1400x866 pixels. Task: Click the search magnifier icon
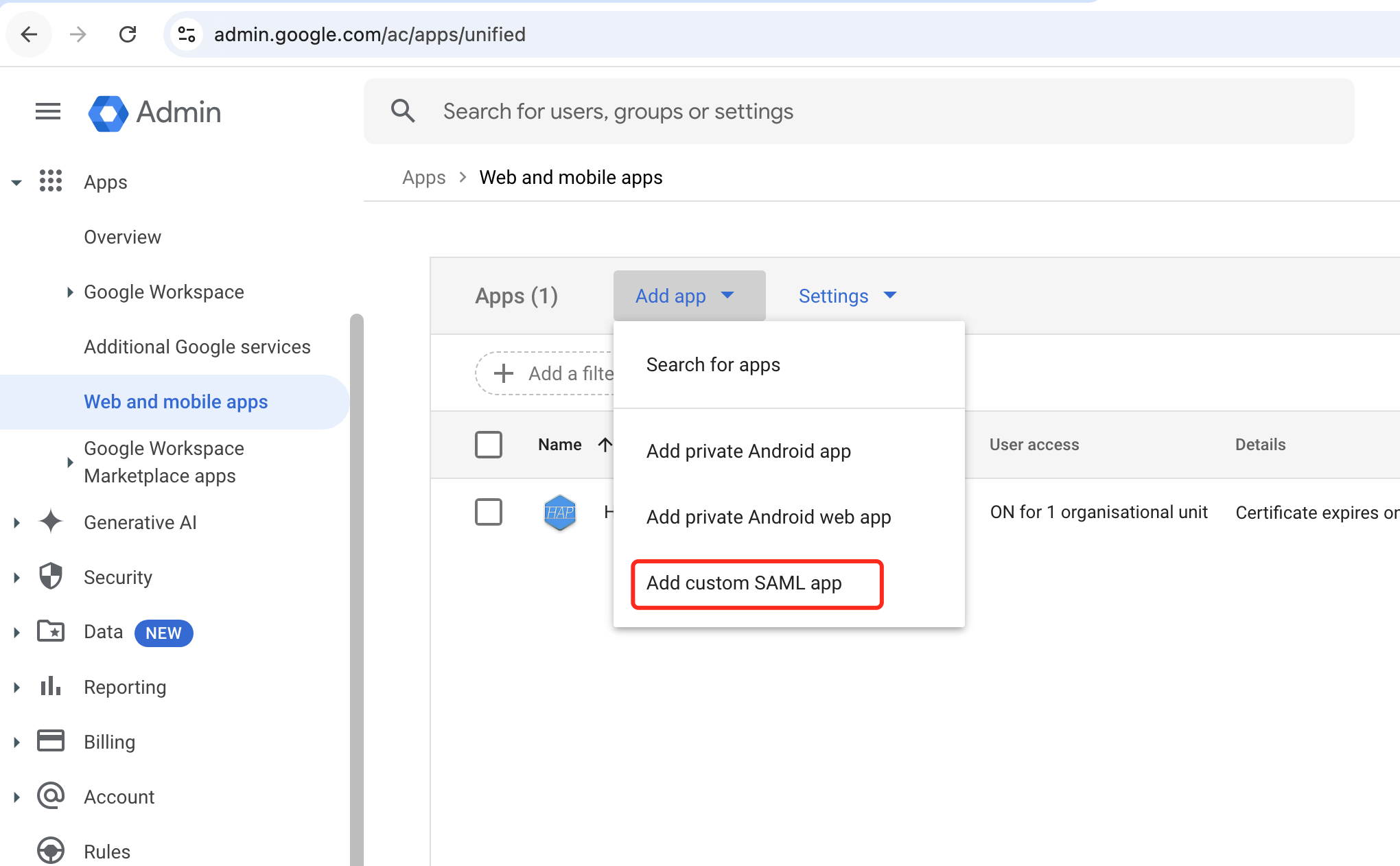coord(403,111)
